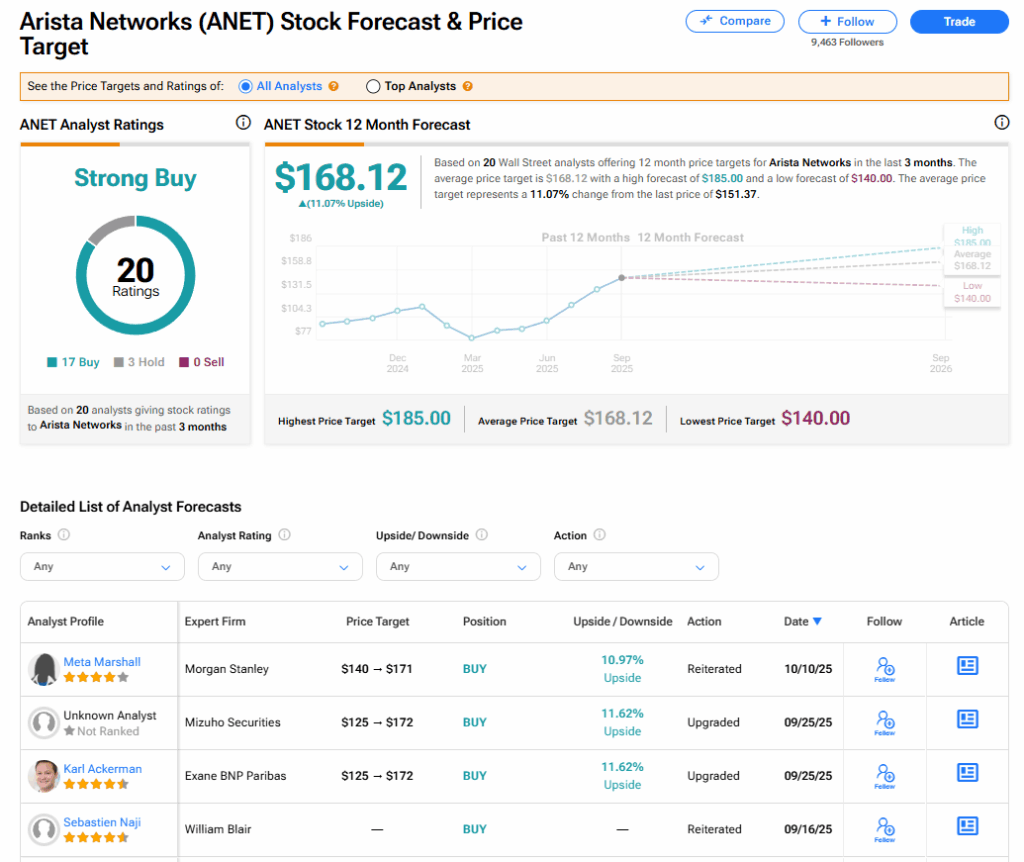Open Sebastien Naji analyst profile link
Image resolution: width=1024 pixels, height=862 pixels.
click(x=102, y=822)
